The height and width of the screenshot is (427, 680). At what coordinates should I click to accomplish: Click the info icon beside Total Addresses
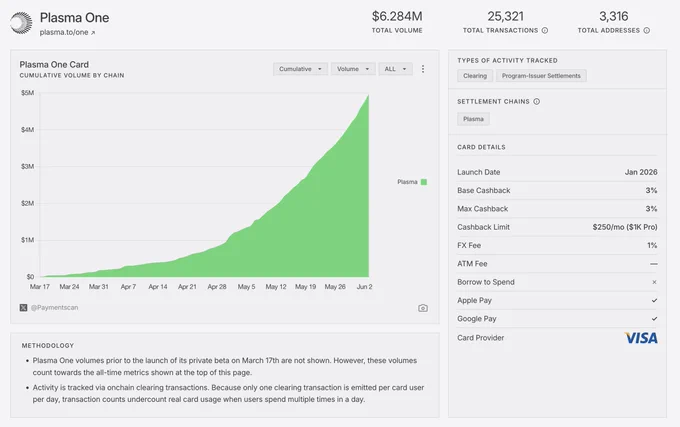click(x=647, y=30)
